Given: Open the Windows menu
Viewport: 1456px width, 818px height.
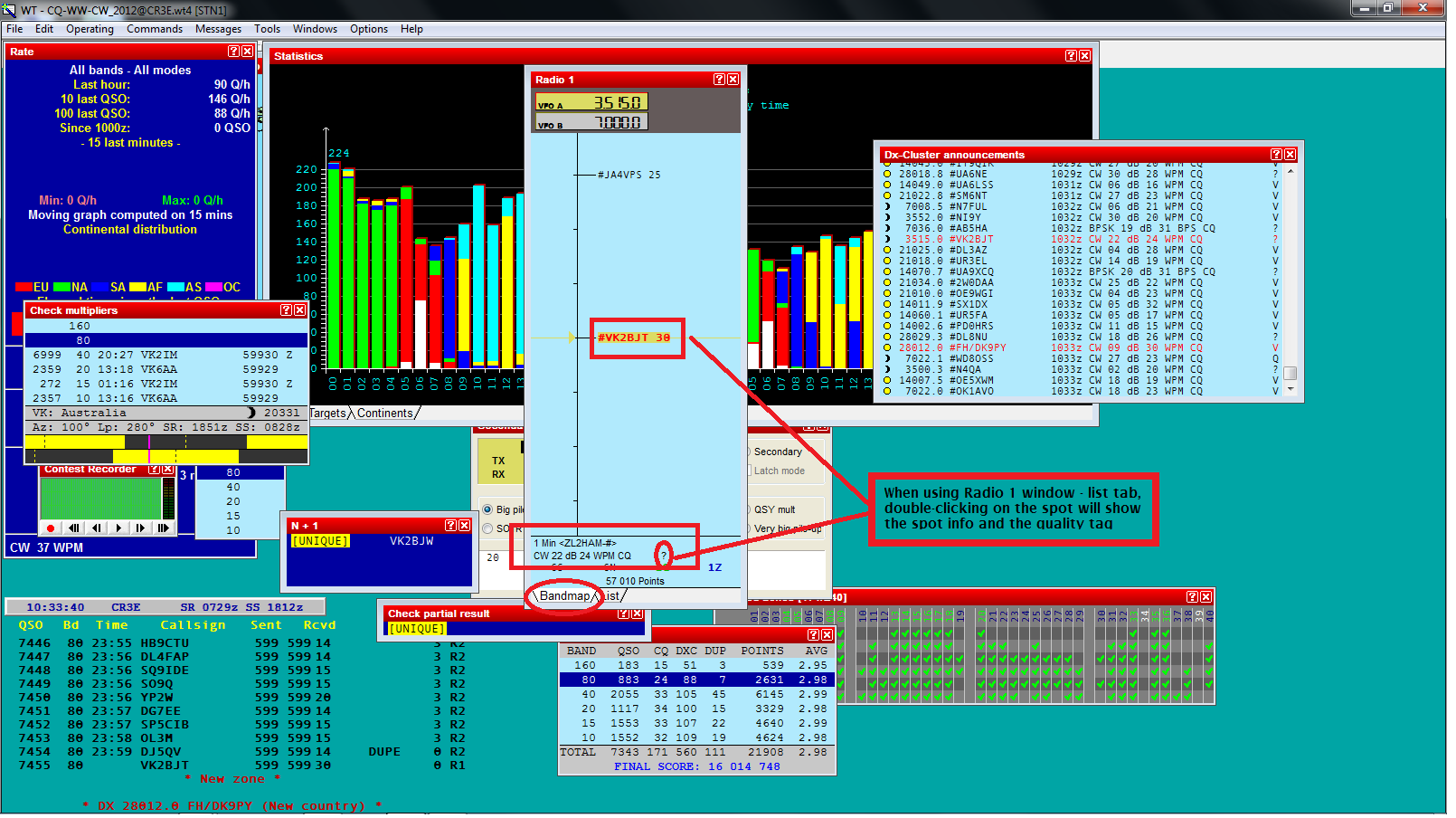Looking at the screenshot, I should [315, 29].
